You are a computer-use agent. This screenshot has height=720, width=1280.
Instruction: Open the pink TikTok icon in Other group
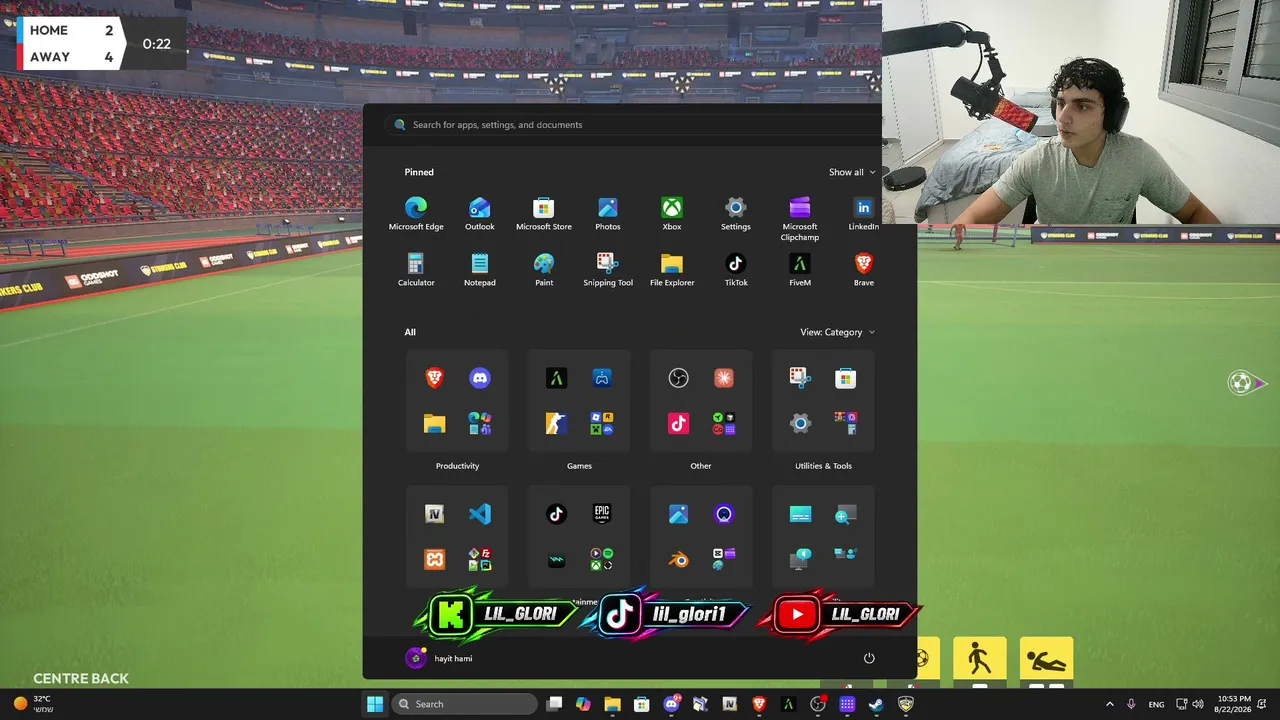[678, 423]
